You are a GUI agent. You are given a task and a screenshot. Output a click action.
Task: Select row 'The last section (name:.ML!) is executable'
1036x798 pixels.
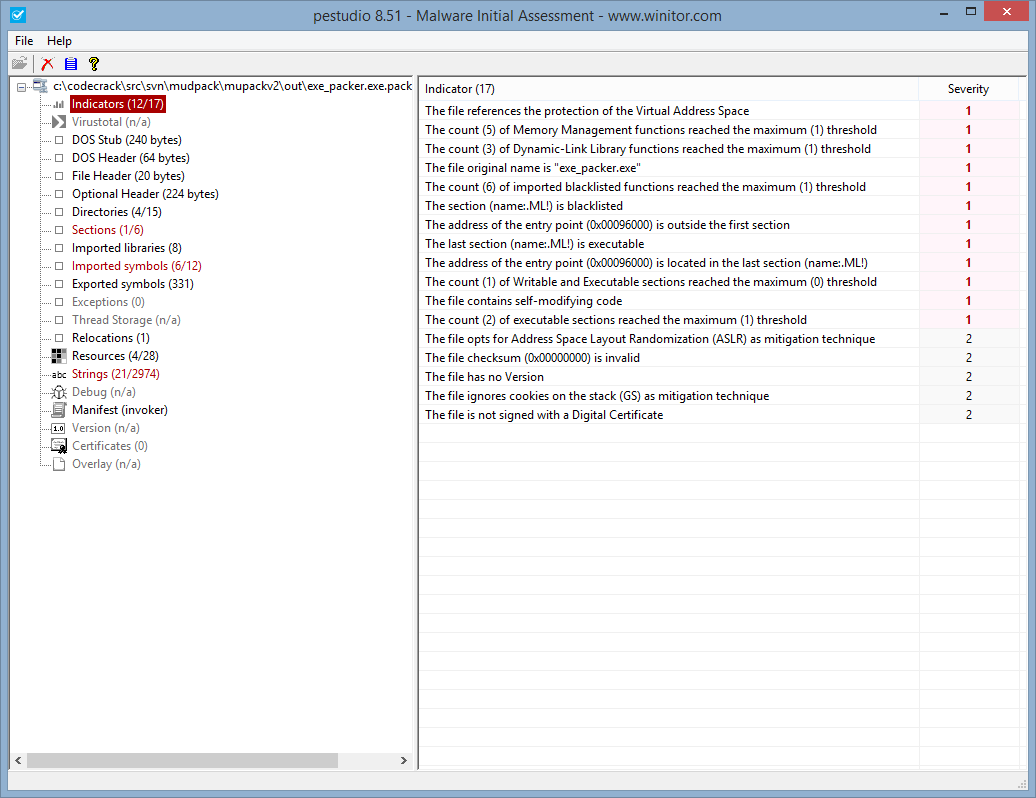pyautogui.click(x=719, y=244)
